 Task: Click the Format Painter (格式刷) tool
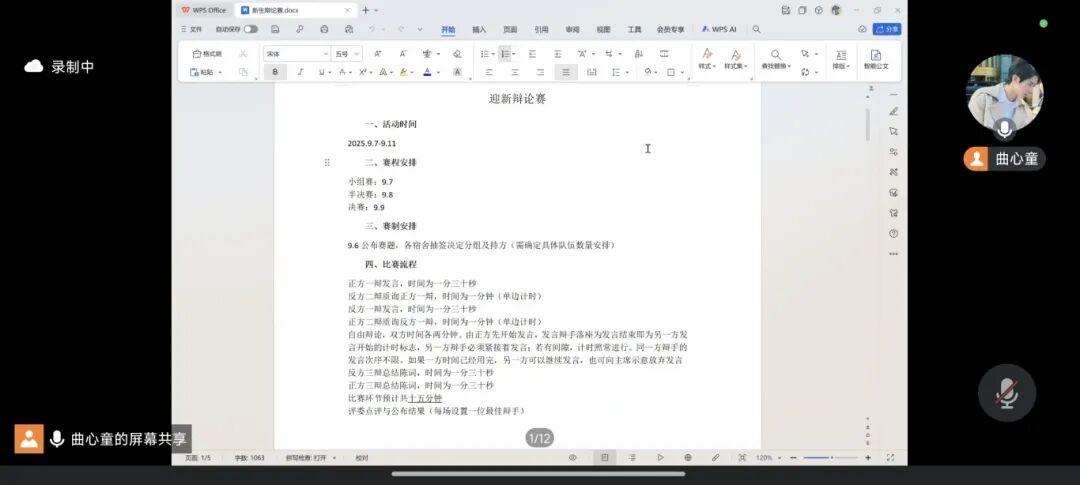tap(208, 53)
